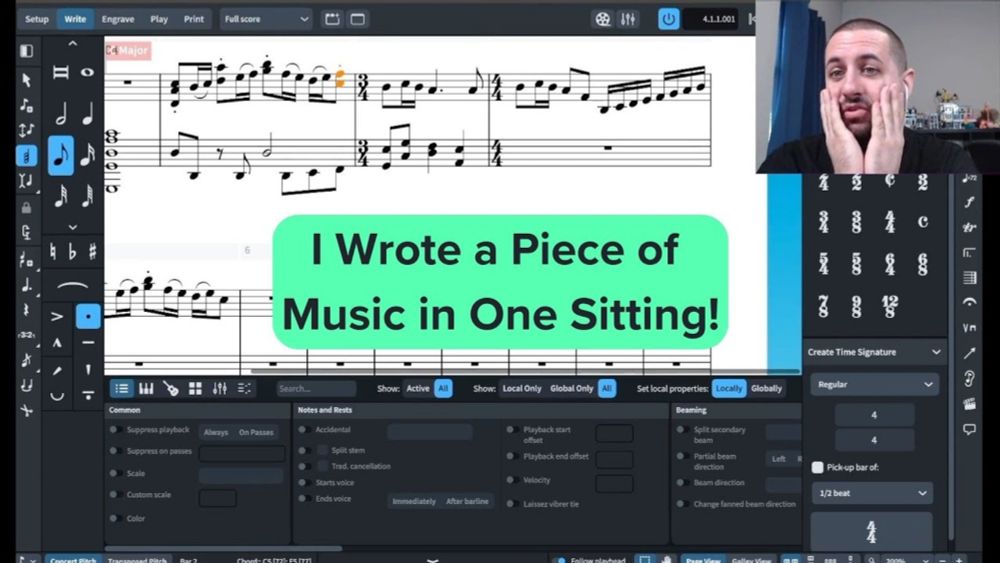This screenshot has height=563, width=1000.
Task: Add the accent articulation
Action: [57, 316]
